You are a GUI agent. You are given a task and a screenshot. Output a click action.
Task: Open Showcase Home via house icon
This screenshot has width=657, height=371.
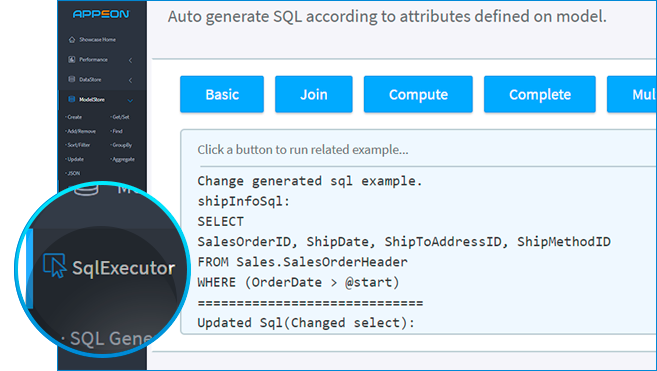pos(72,39)
